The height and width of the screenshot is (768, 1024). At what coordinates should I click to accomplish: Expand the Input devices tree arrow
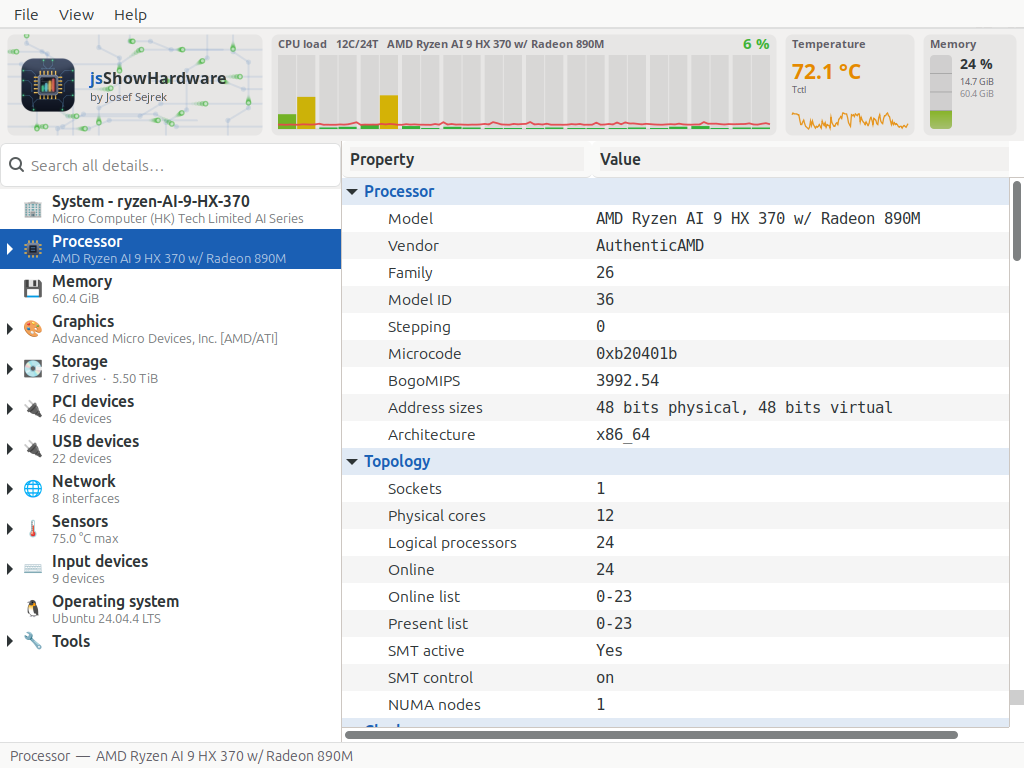coord(10,569)
